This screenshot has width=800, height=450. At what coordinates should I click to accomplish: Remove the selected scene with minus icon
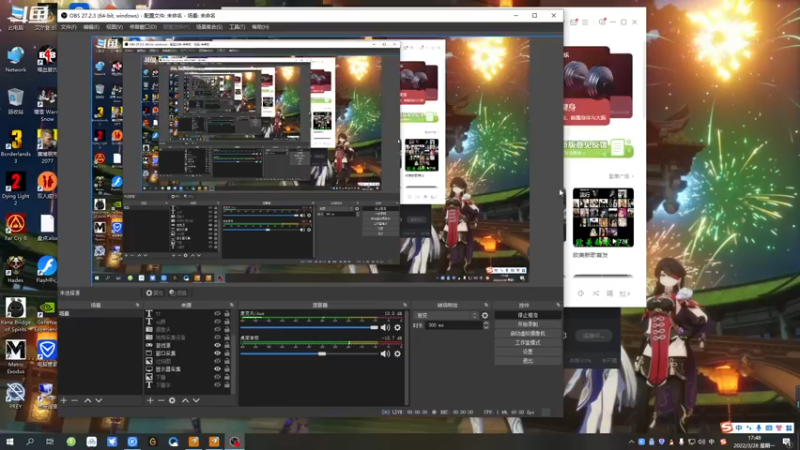74,401
